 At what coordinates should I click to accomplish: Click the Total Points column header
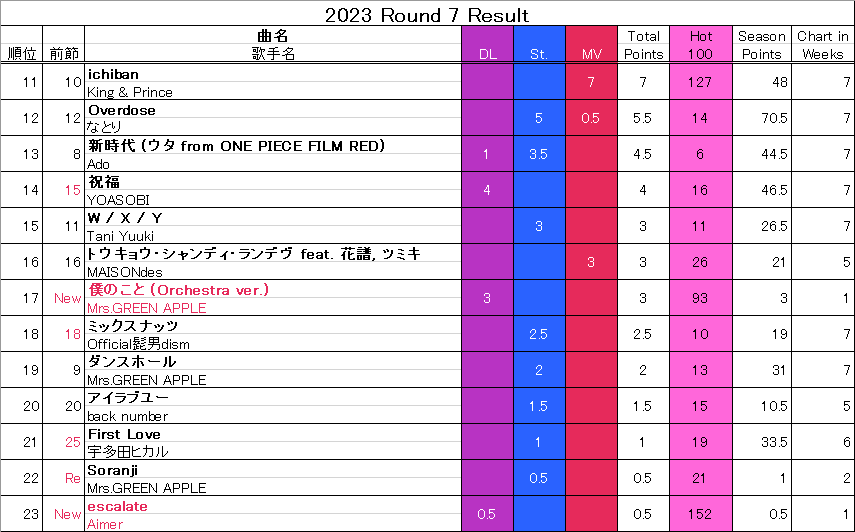click(643, 44)
